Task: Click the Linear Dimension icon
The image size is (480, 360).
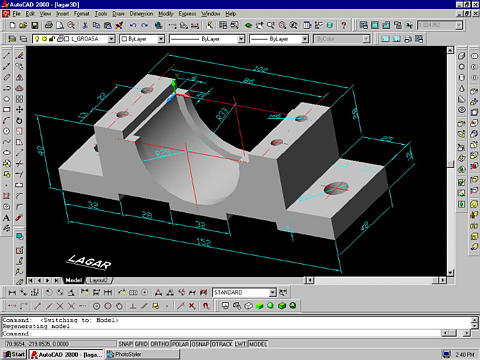Action: [x=12, y=293]
